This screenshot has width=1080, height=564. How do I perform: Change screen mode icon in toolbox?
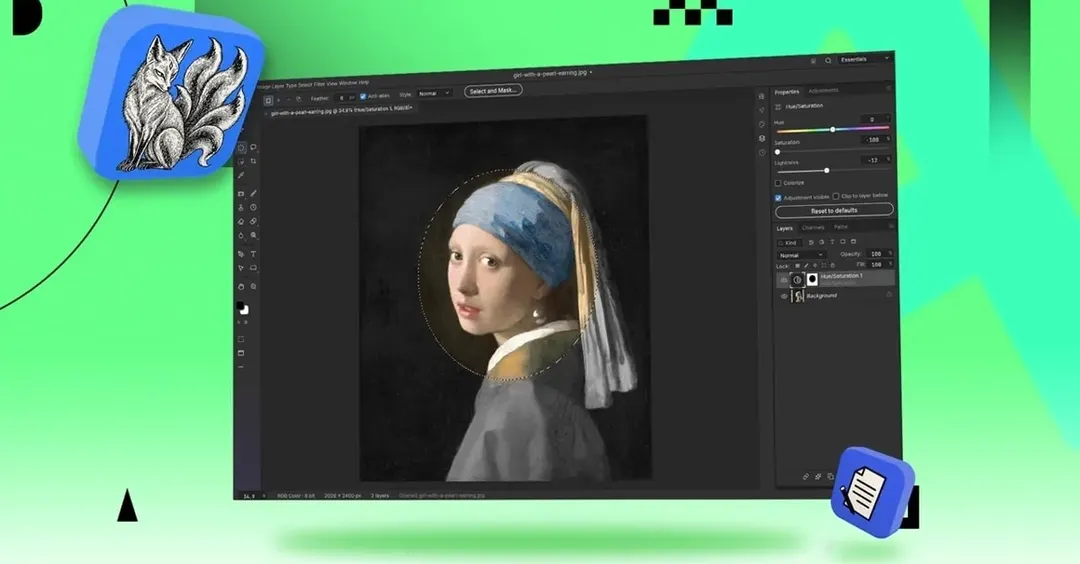click(x=241, y=353)
